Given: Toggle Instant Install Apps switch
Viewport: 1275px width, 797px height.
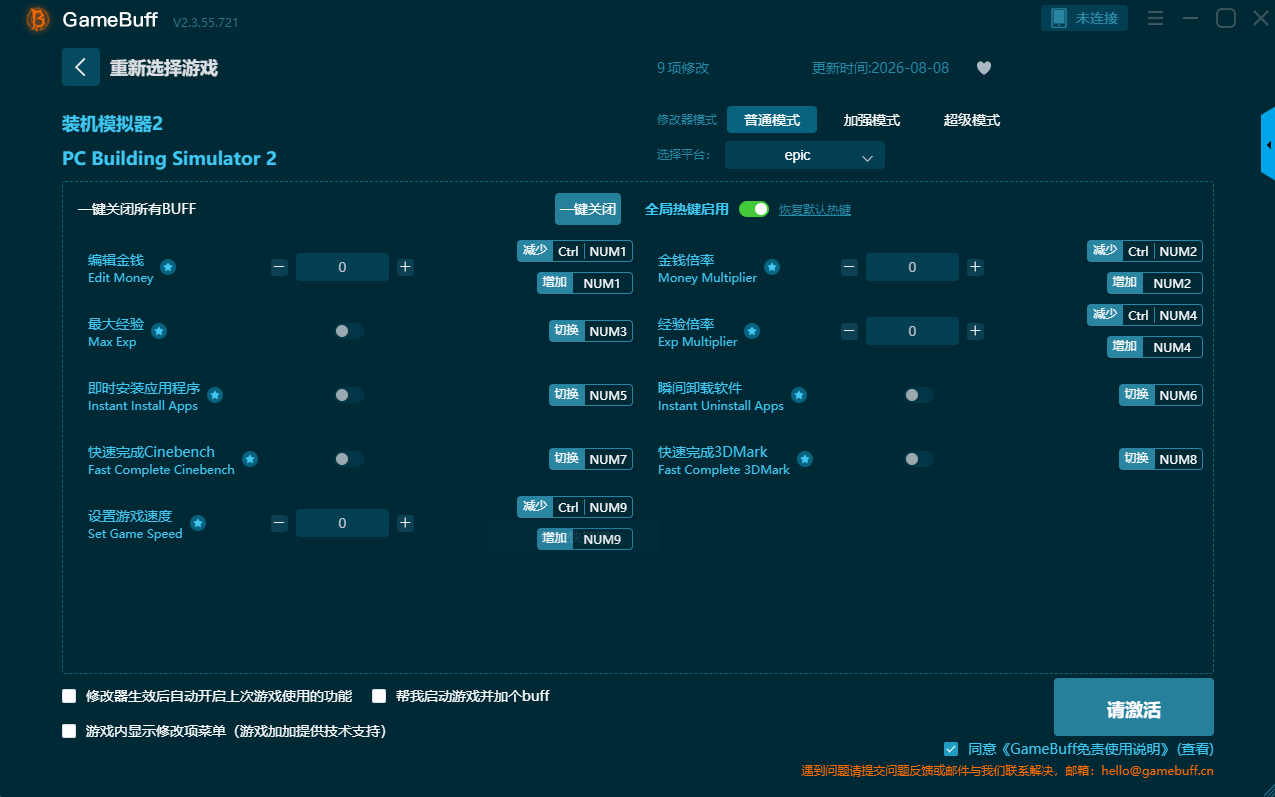Looking at the screenshot, I should point(349,395).
